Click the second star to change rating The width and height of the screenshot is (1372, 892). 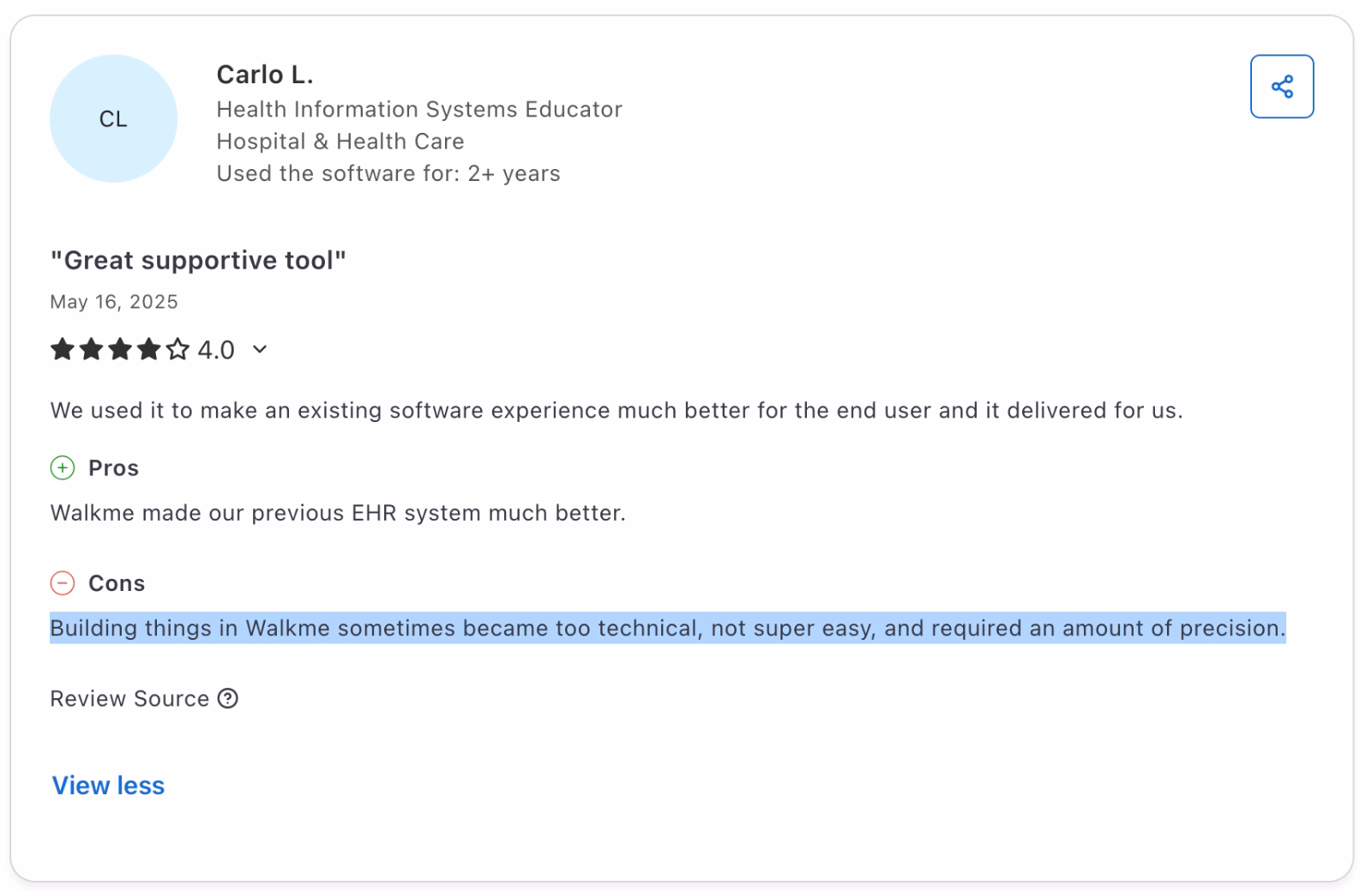(90, 349)
